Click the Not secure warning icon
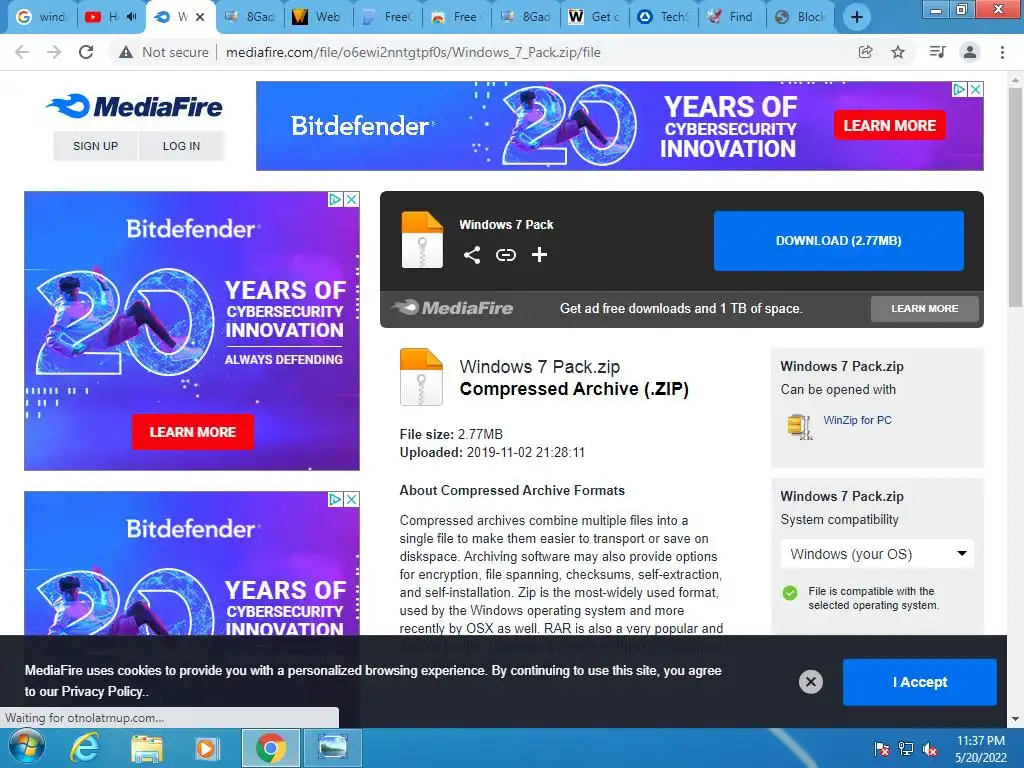 tap(126, 52)
